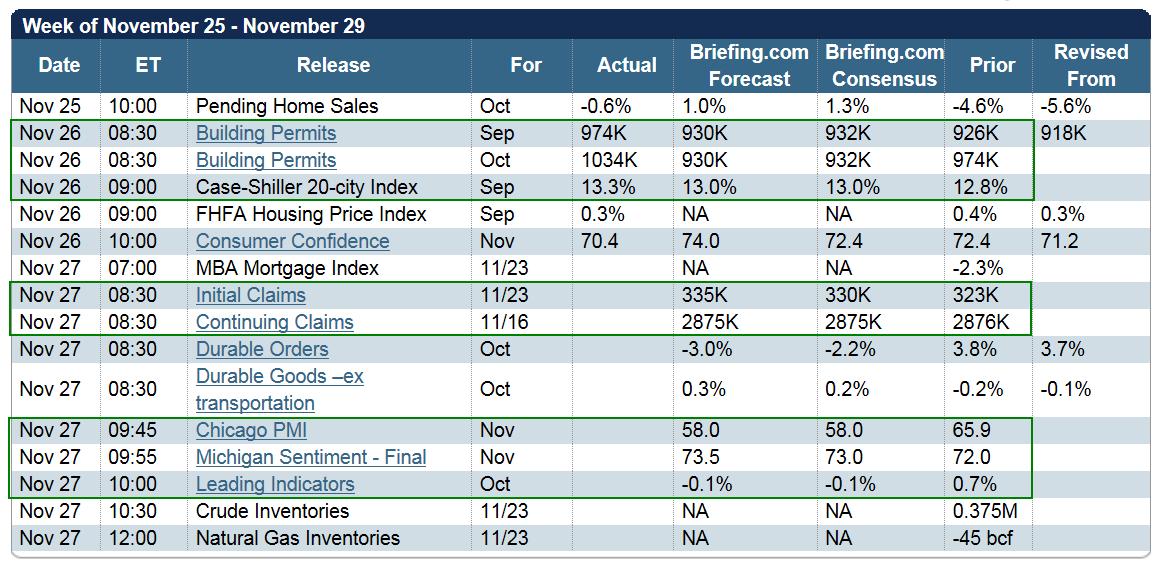Open Michigan Sentiment - Final link
Image resolution: width=1168 pixels, height=572 pixels.
tap(311, 457)
